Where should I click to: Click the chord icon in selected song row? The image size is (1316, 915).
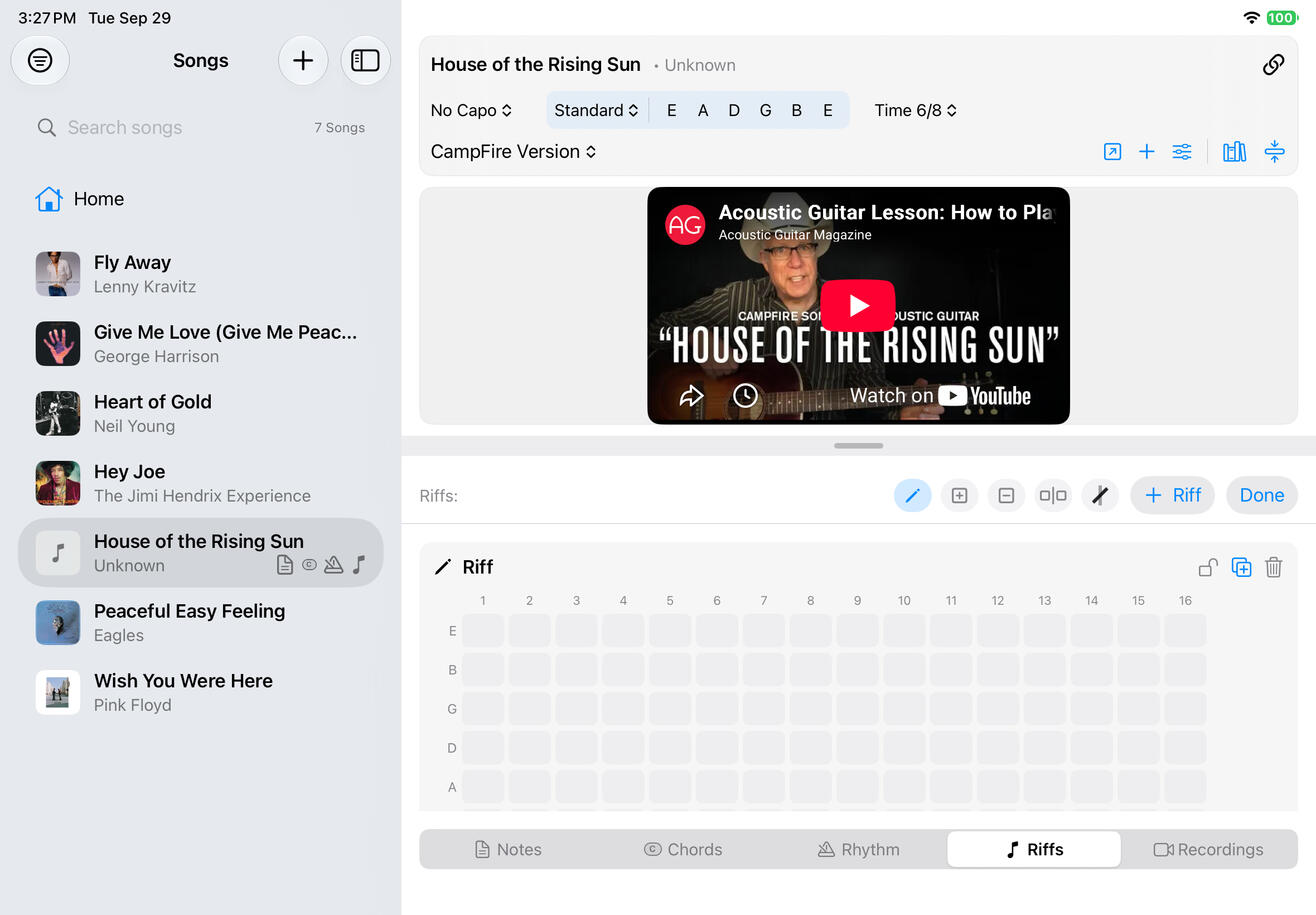point(309,566)
